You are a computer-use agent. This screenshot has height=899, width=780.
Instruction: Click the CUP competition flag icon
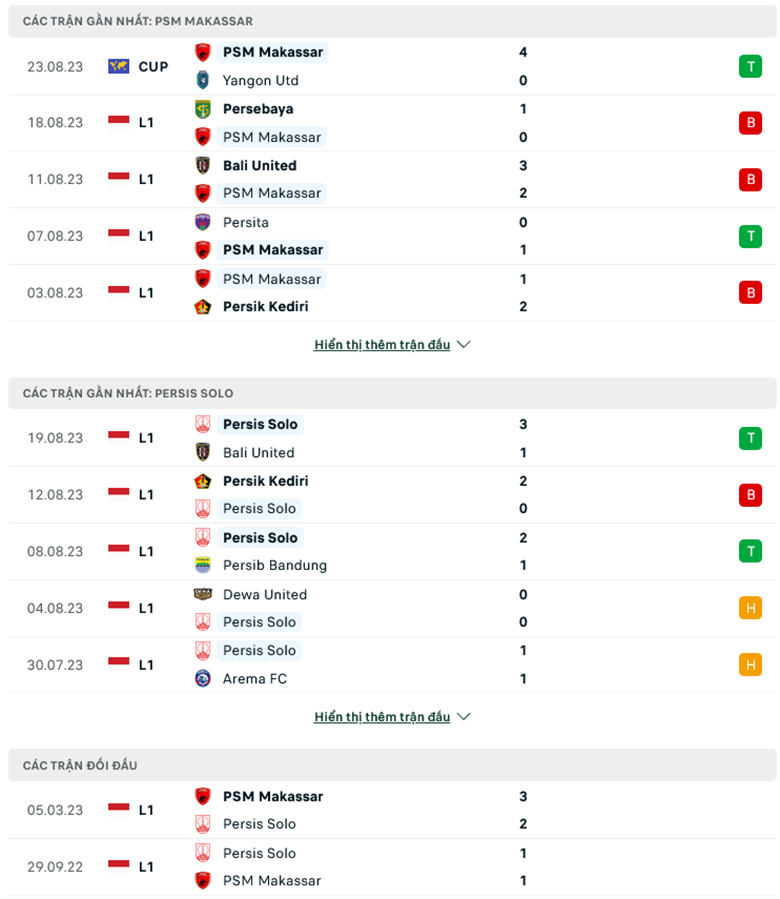tap(119, 66)
